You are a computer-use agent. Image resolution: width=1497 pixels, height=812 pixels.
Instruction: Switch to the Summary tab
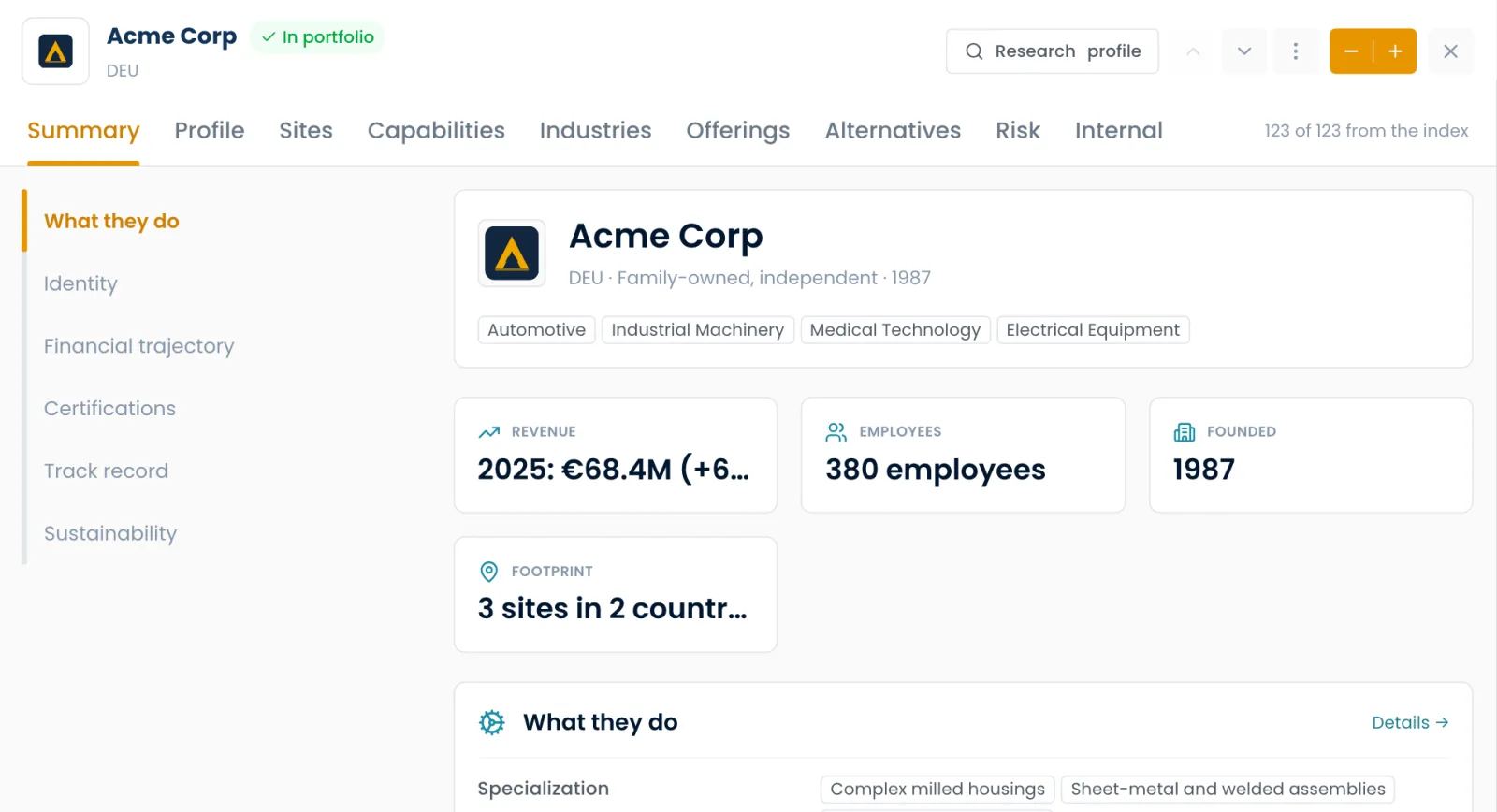(83, 131)
